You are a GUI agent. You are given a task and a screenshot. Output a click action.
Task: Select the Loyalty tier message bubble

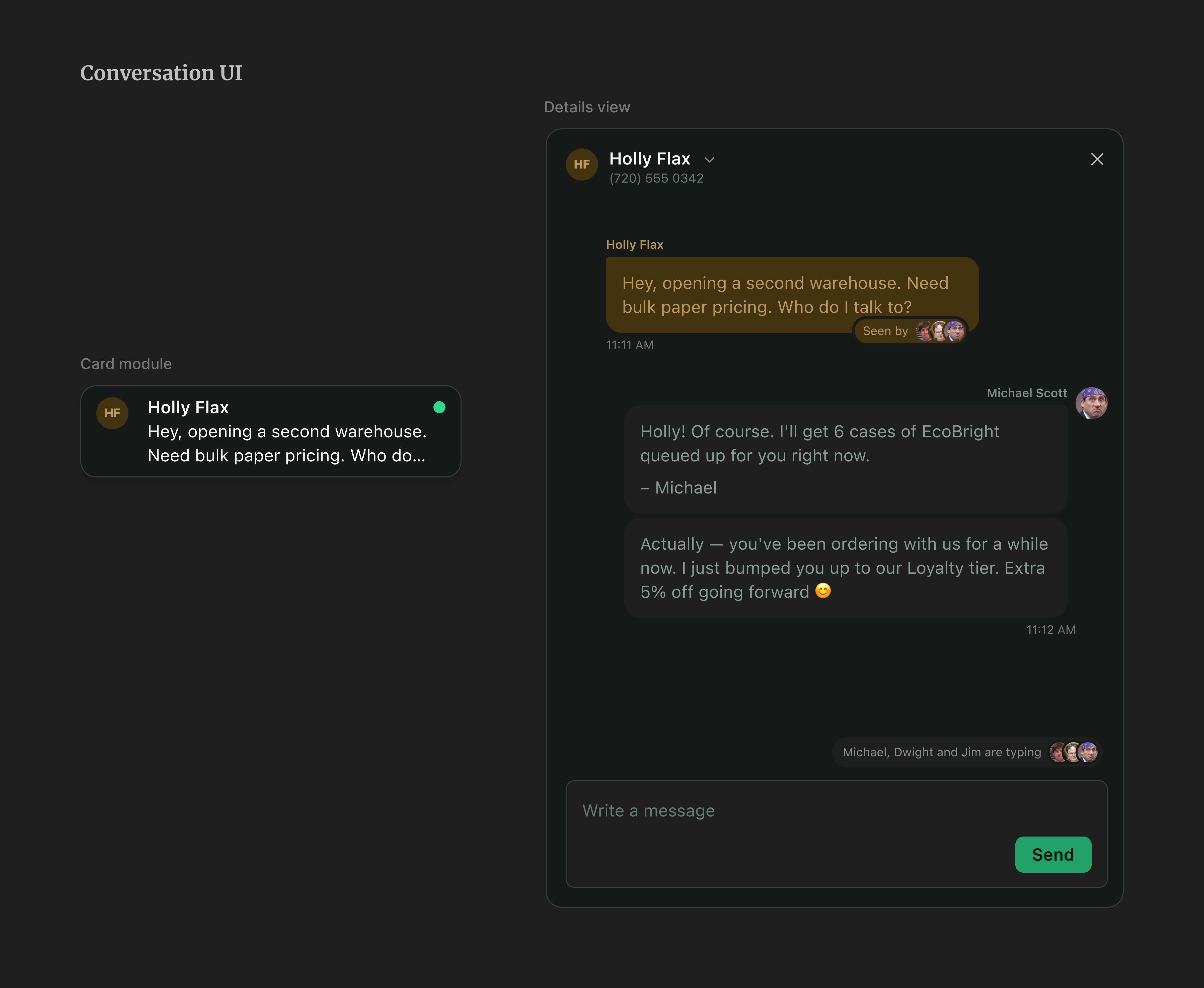tap(845, 567)
